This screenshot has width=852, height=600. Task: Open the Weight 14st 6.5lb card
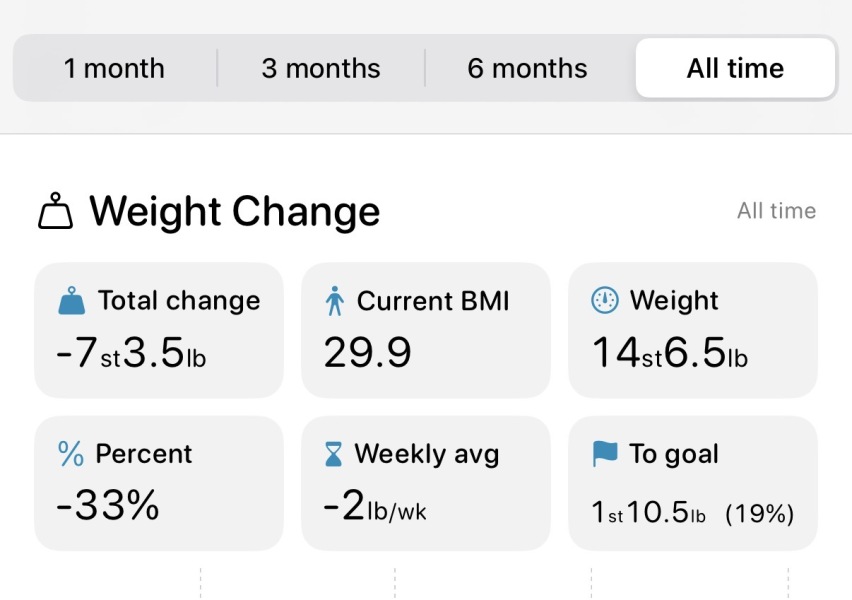pyautogui.click(x=692, y=330)
